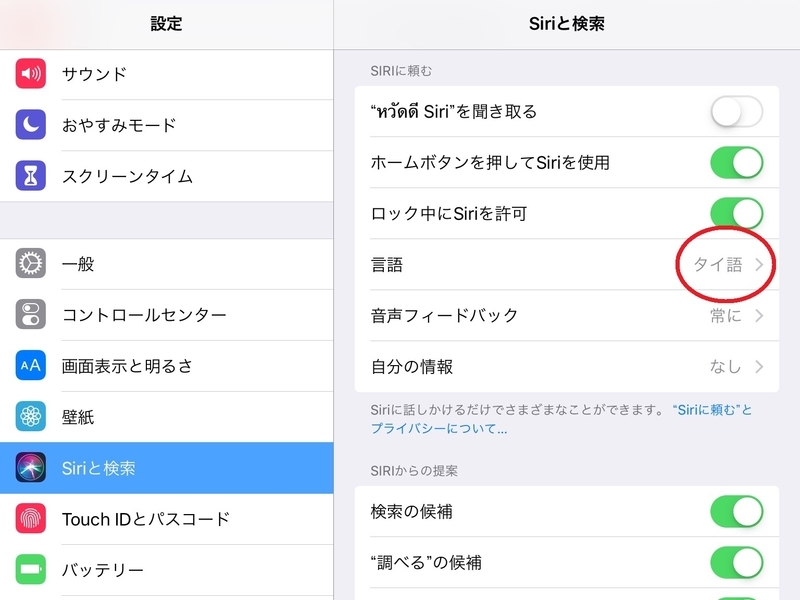800x600 pixels.
Task: Switch to the バッテリー settings entry
Action: tap(100, 570)
